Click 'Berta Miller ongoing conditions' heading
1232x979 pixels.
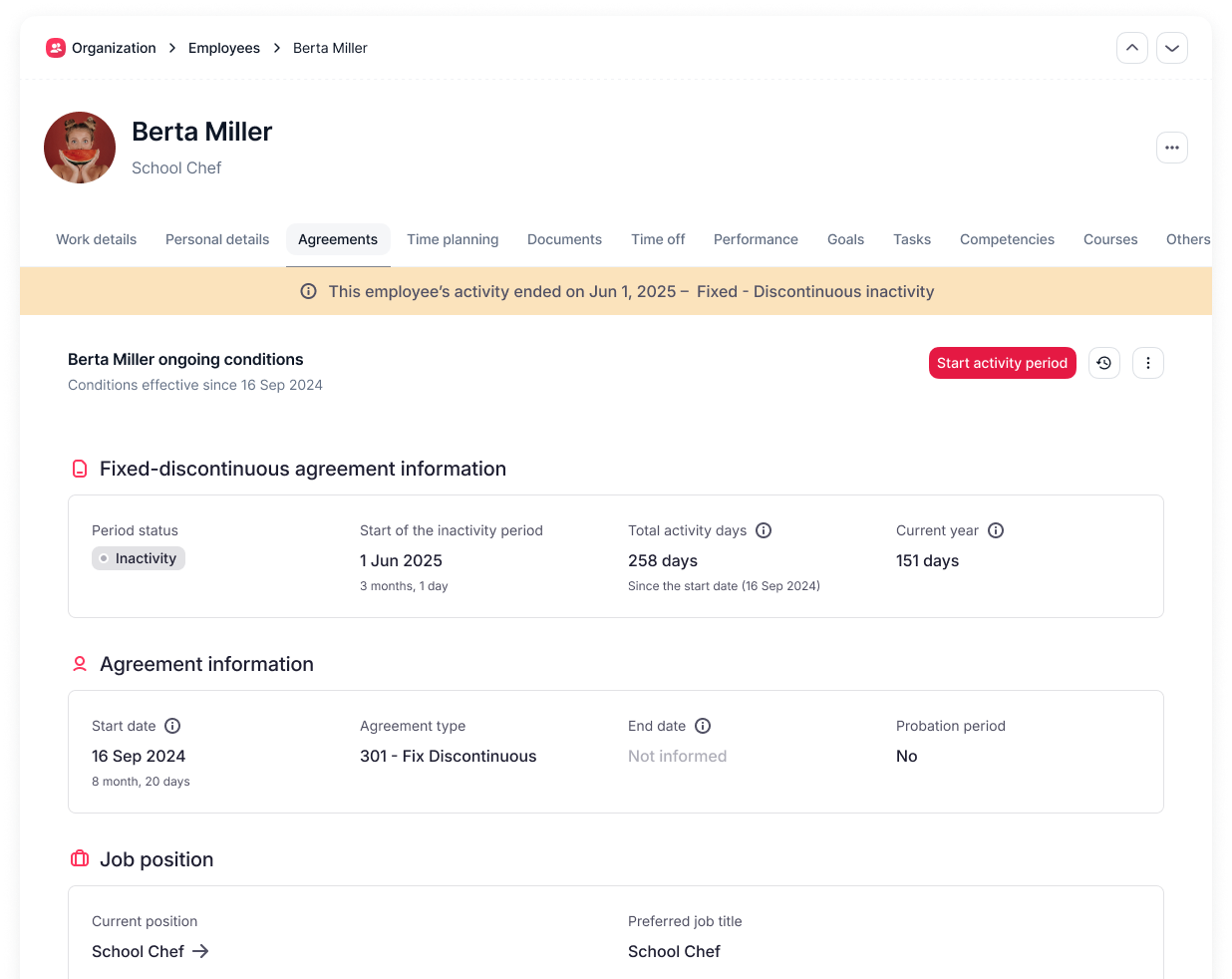(185, 359)
